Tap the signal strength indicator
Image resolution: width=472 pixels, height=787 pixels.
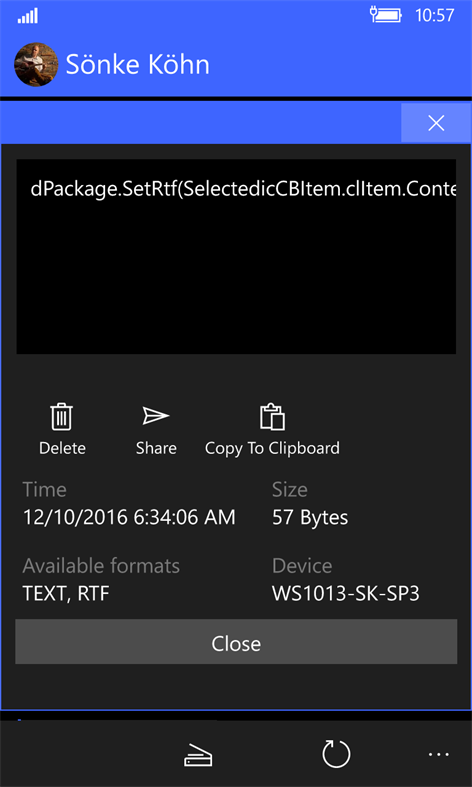coord(28,16)
